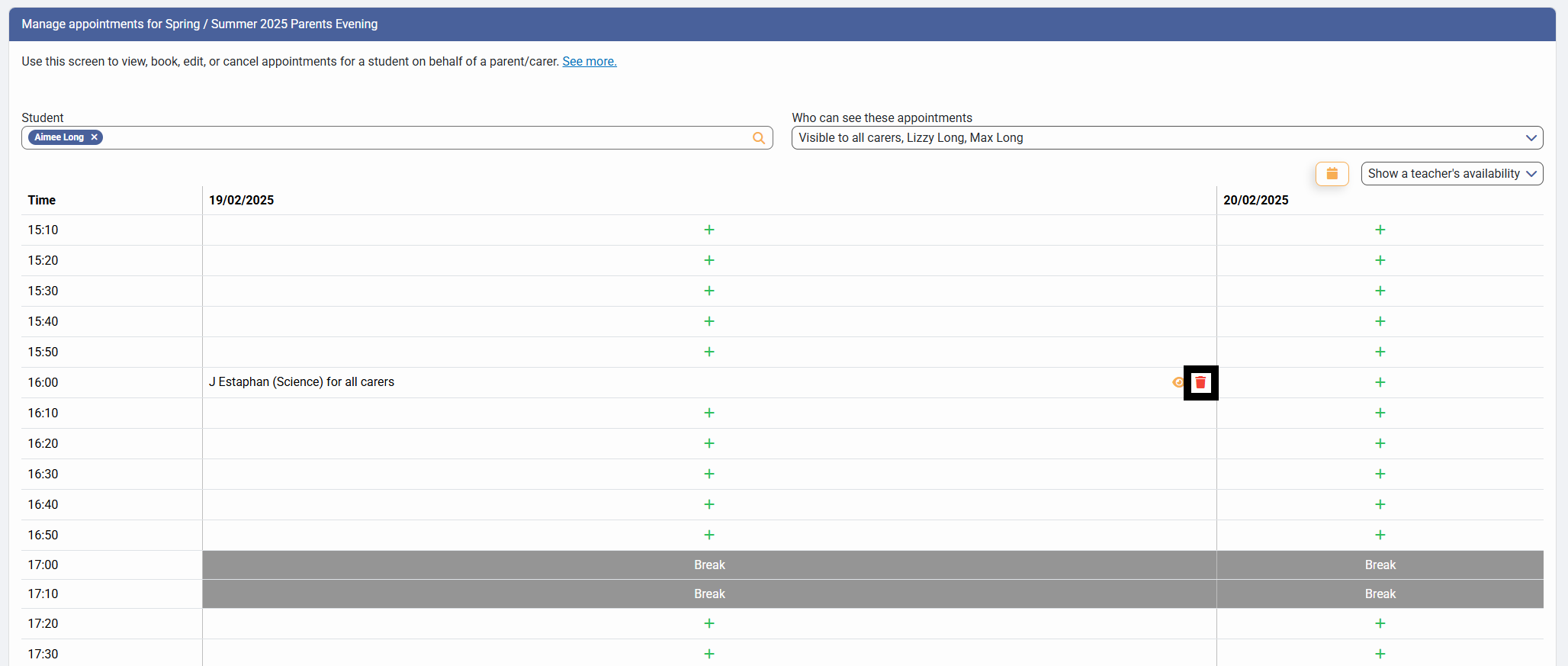Remove Aimee Long from student field

(95, 137)
